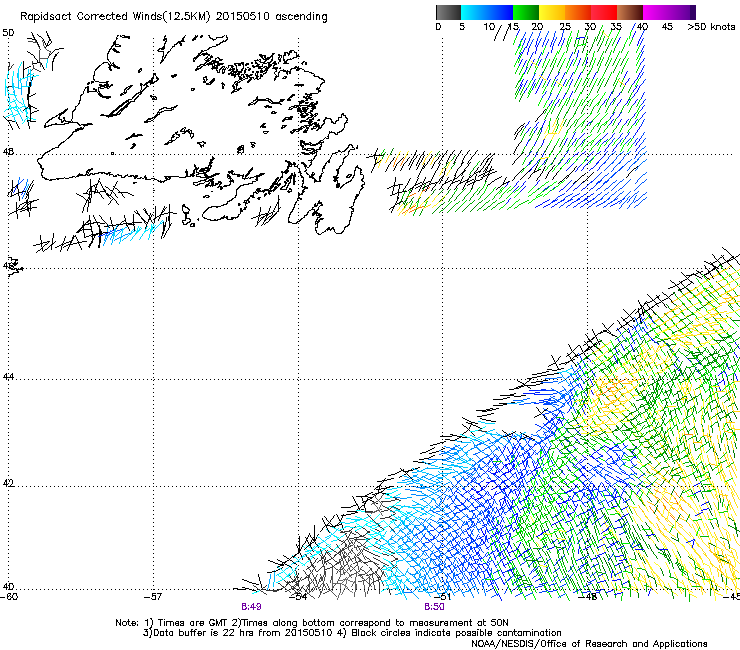The height and width of the screenshot is (650, 740).
Task: Click the '35' label under the color legend
Action: (616, 26)
